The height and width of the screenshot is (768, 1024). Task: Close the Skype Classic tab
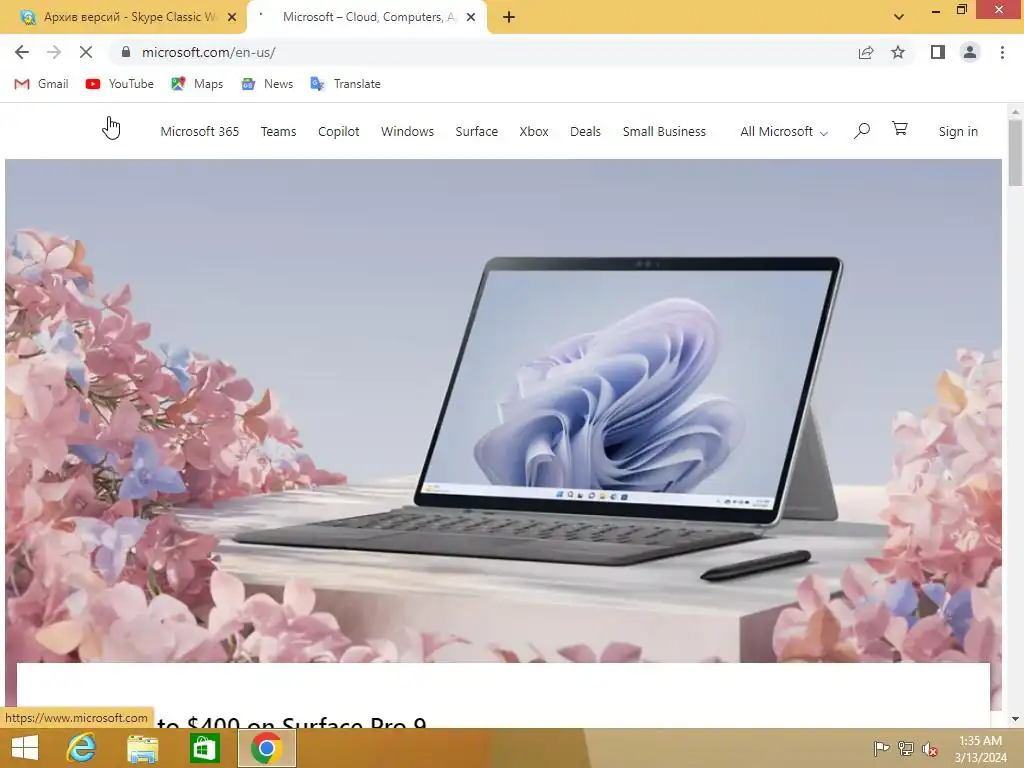click(x=232, y=18)
